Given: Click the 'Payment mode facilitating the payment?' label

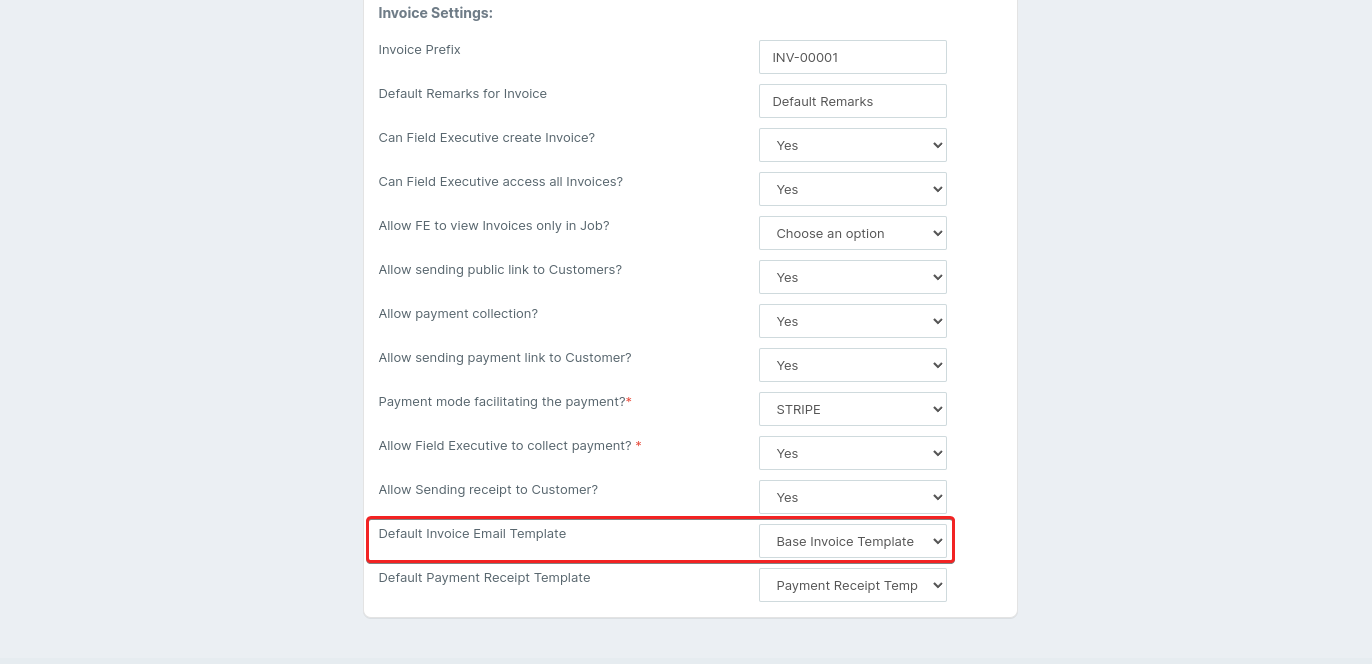Looking at the screenshot, I should tap(501, 402).
